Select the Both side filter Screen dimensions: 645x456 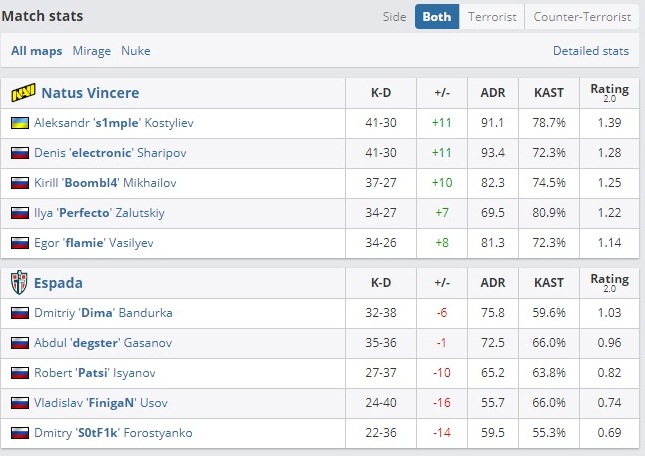pyautogui.click(x=436, y=17)
